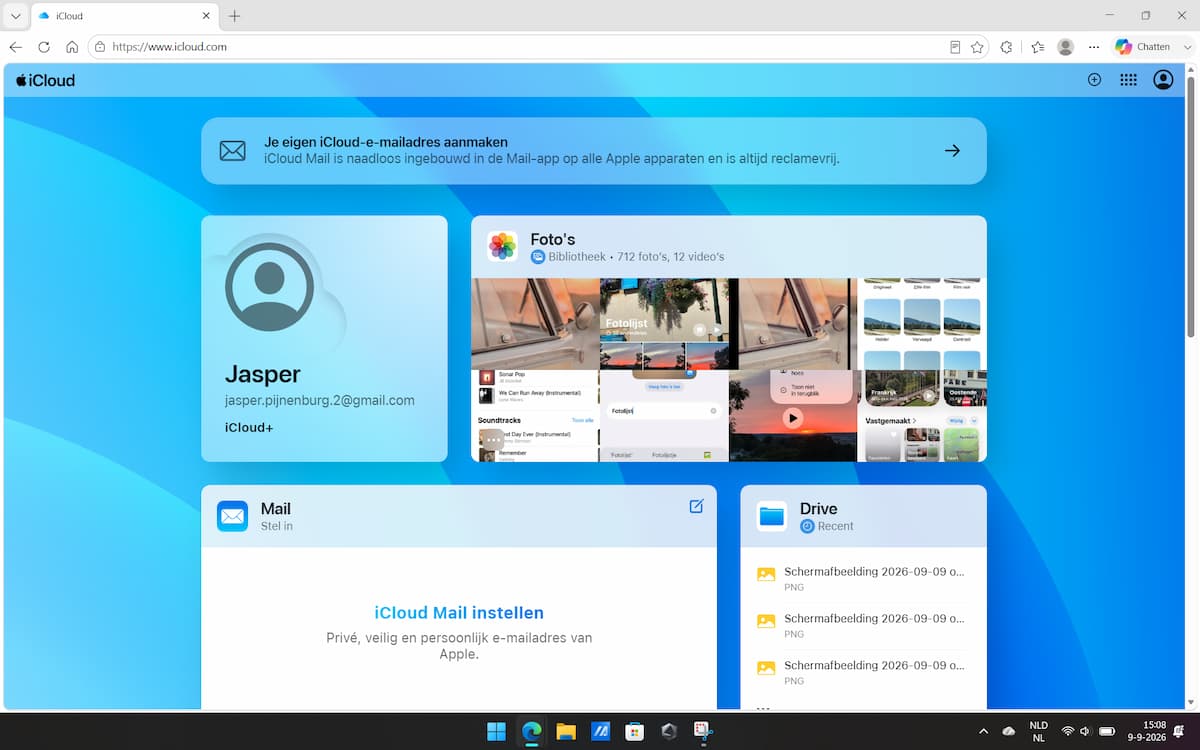Refresh the current page
The height and width of the screenshot is (750, 1200).
point(44,47)
